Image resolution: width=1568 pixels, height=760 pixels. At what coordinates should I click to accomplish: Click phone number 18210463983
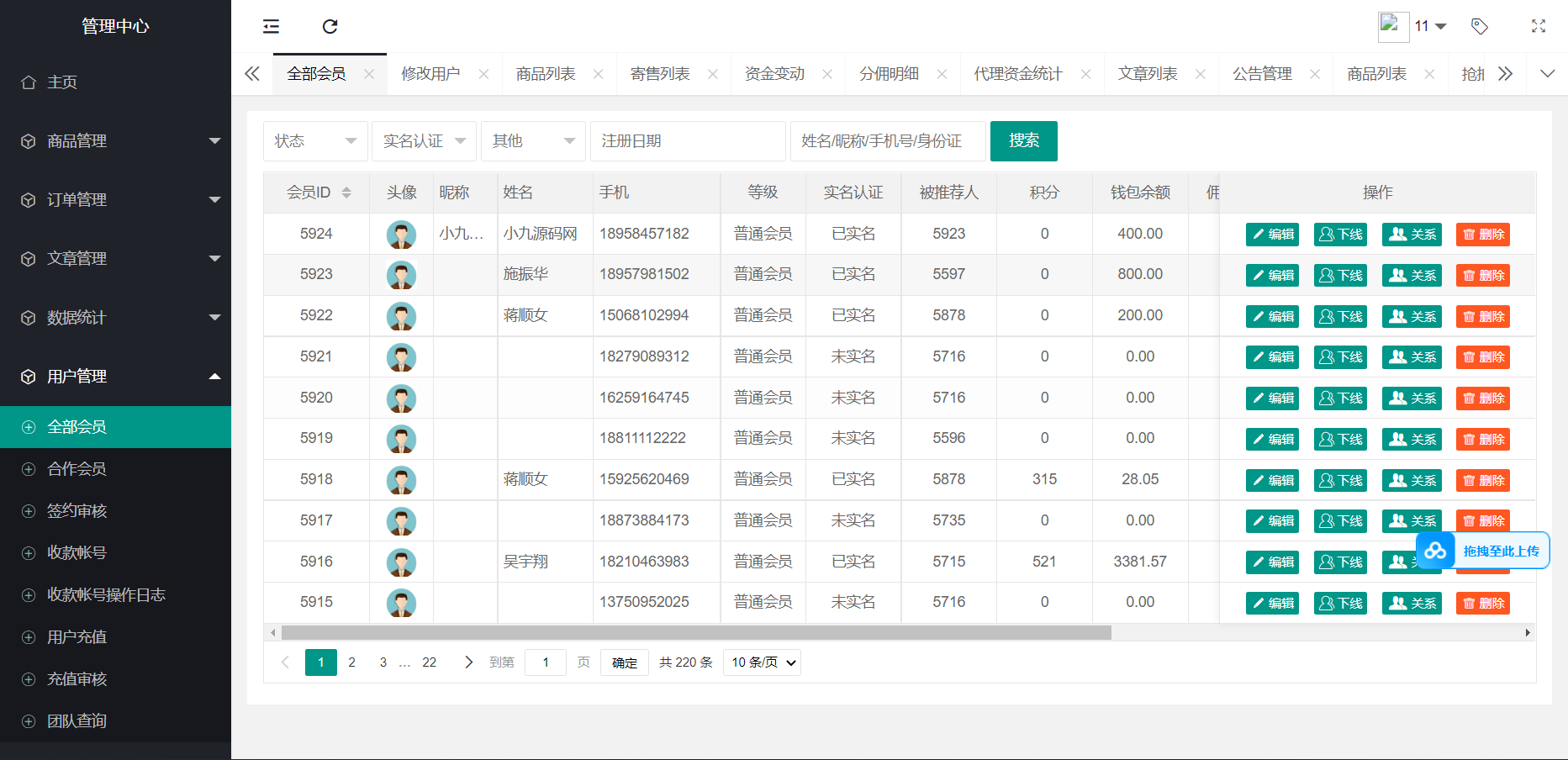(x=644, y=562)
